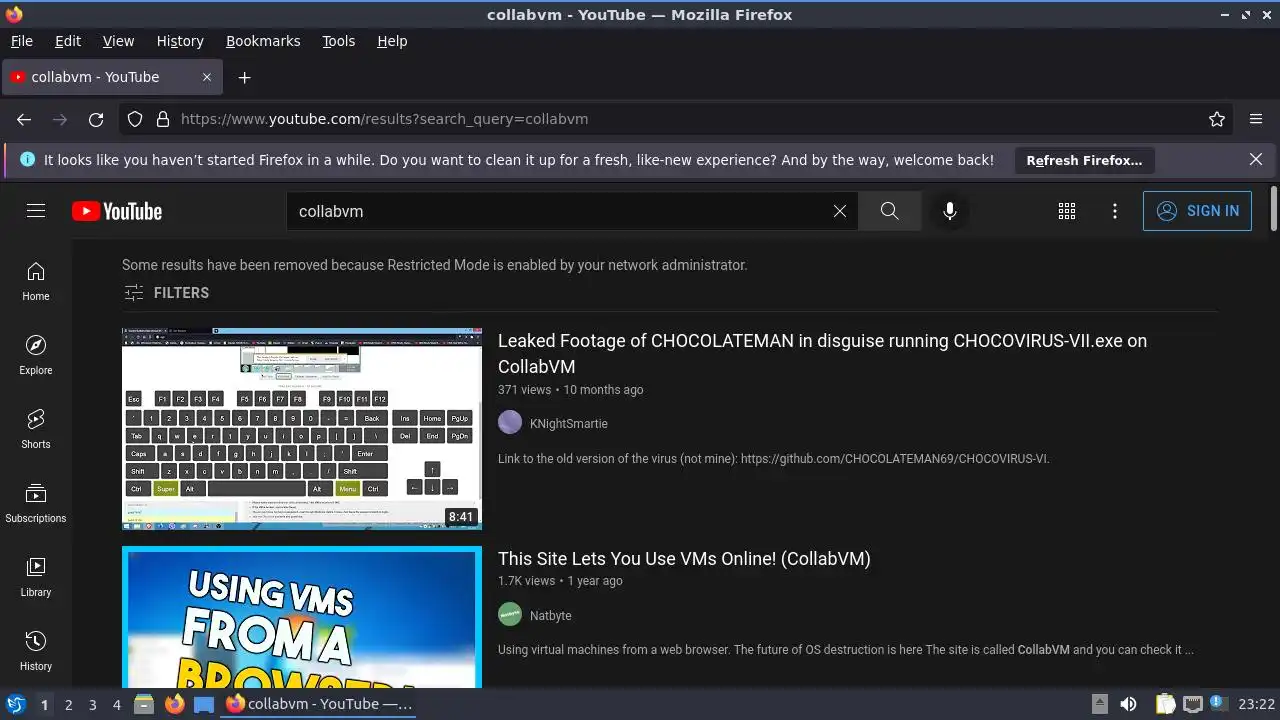Viewport: 1280px width, 720px height.
Task: Open History in the sidebar
Action: 36,651
